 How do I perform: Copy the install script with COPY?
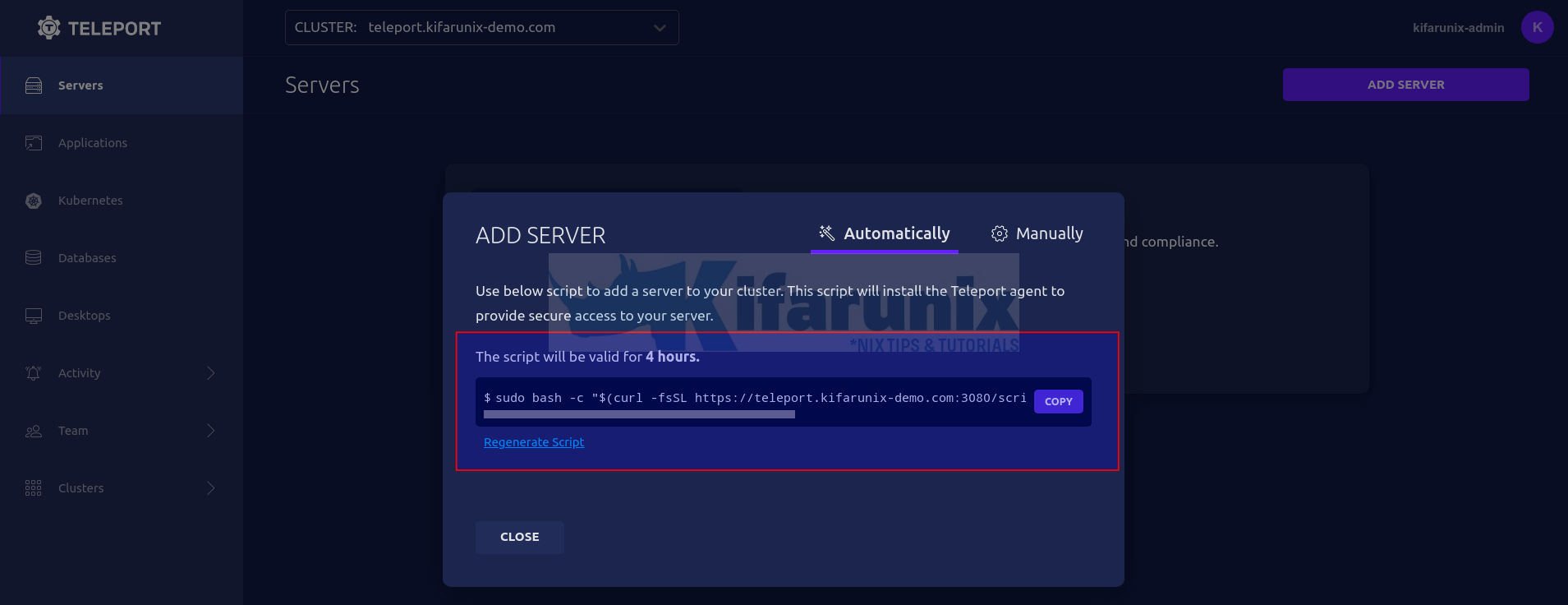coord(1059,401)
